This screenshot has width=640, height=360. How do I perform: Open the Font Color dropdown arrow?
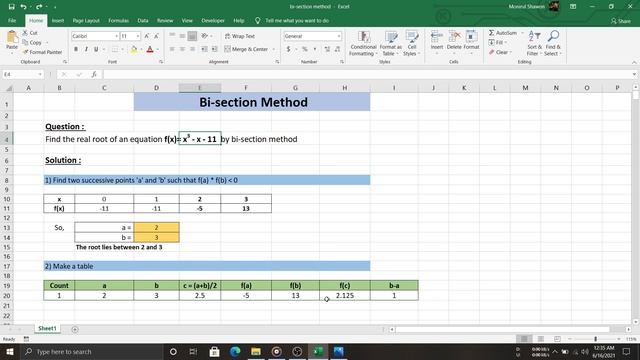(158, 49)
